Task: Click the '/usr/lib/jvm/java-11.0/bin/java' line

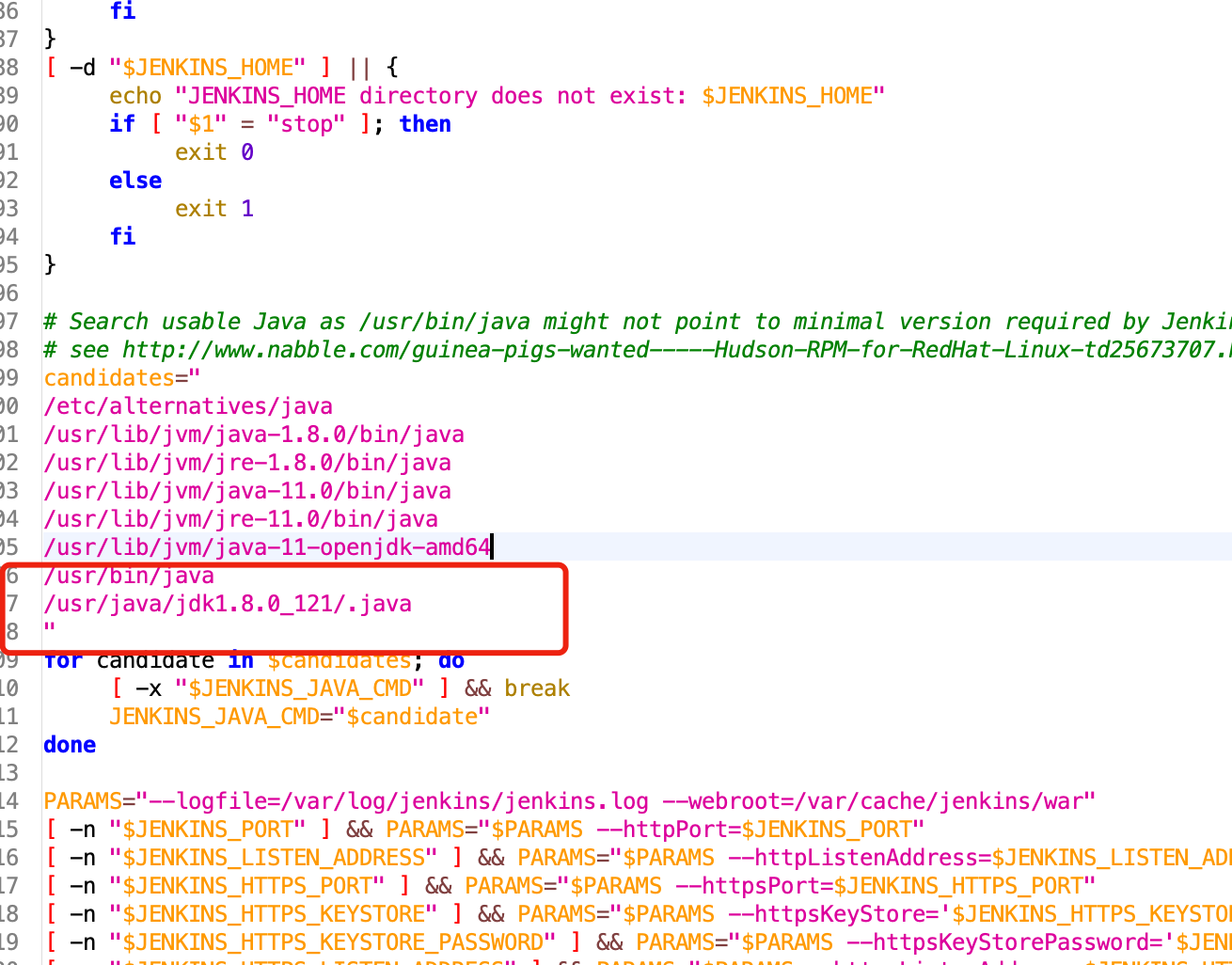Action: pos(247,491)
